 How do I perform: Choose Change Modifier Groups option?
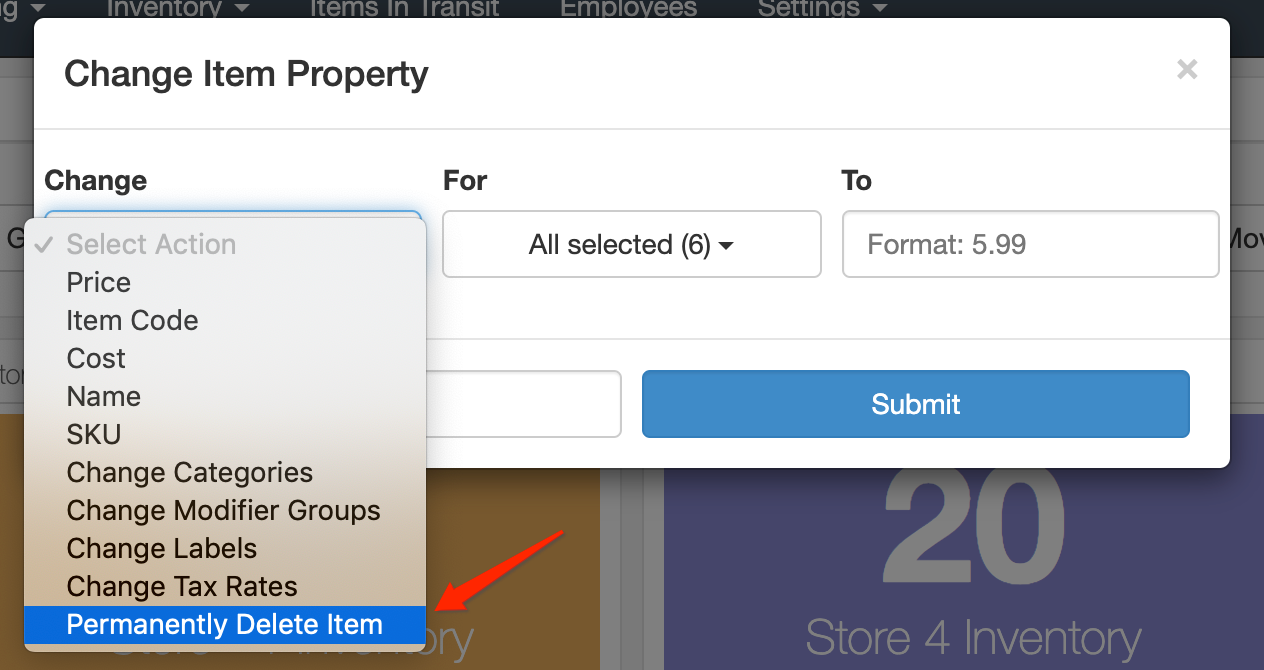point(225,510)
